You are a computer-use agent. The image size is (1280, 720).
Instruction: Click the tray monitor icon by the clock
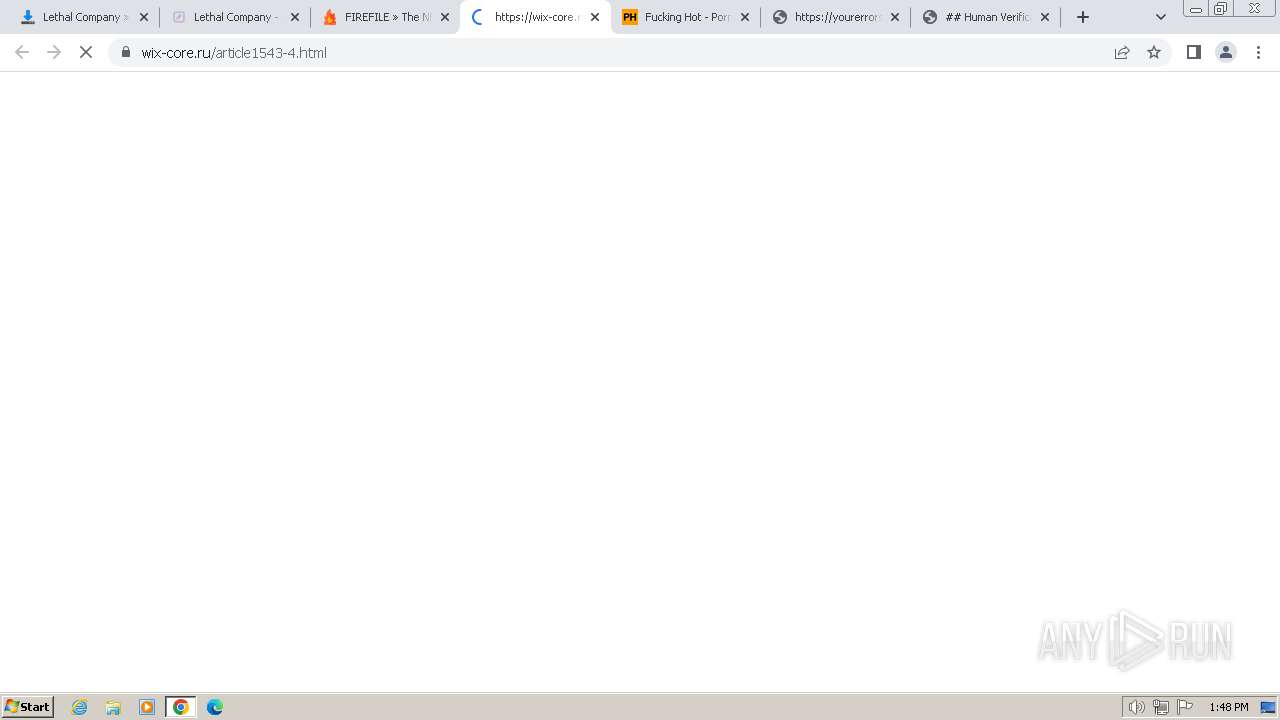pyautogui.click(x=1268, y=707)
